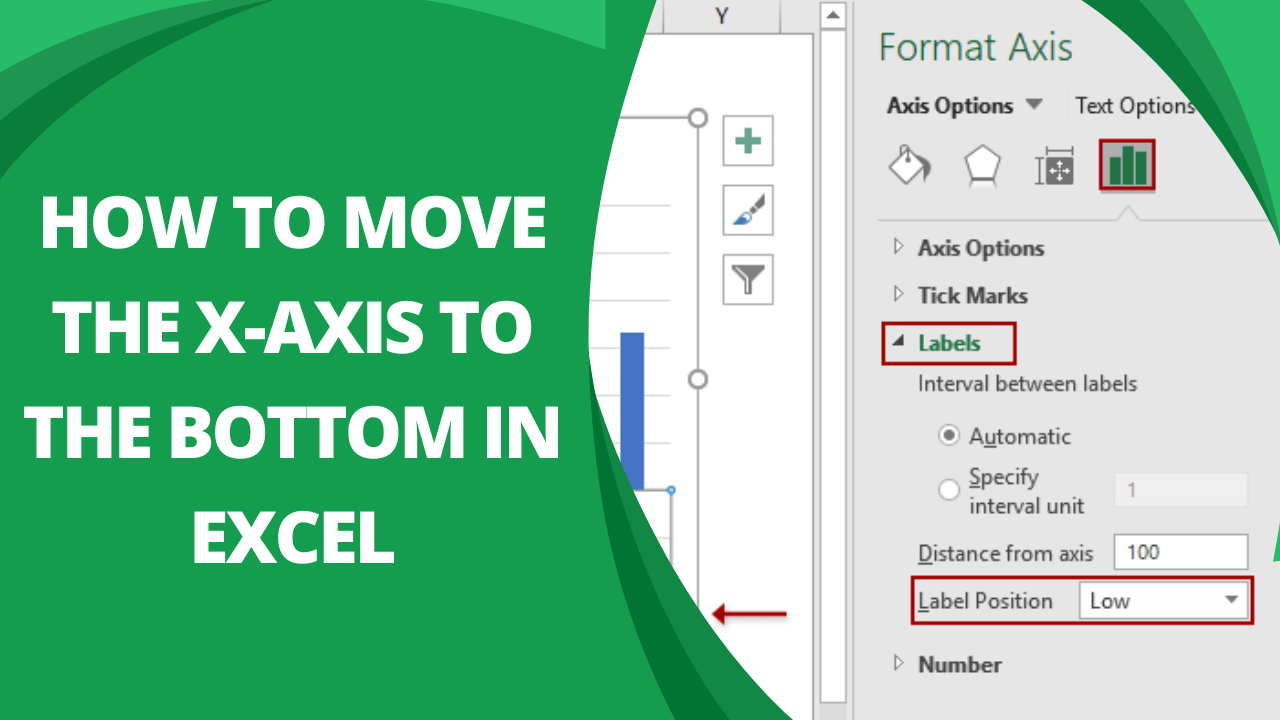Viewport: 1280px width, 720px height.
Task: Select the Fill & Line icon
Action: click(x=908, y=166)
